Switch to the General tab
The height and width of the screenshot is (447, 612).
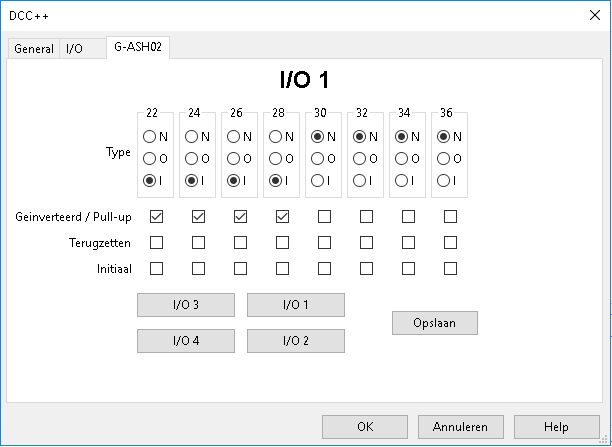(34, 49)
